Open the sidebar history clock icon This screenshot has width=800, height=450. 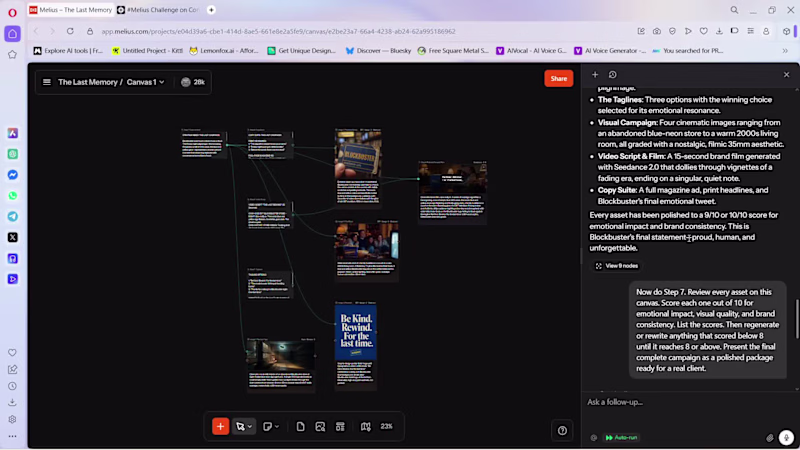pos(12,386)
